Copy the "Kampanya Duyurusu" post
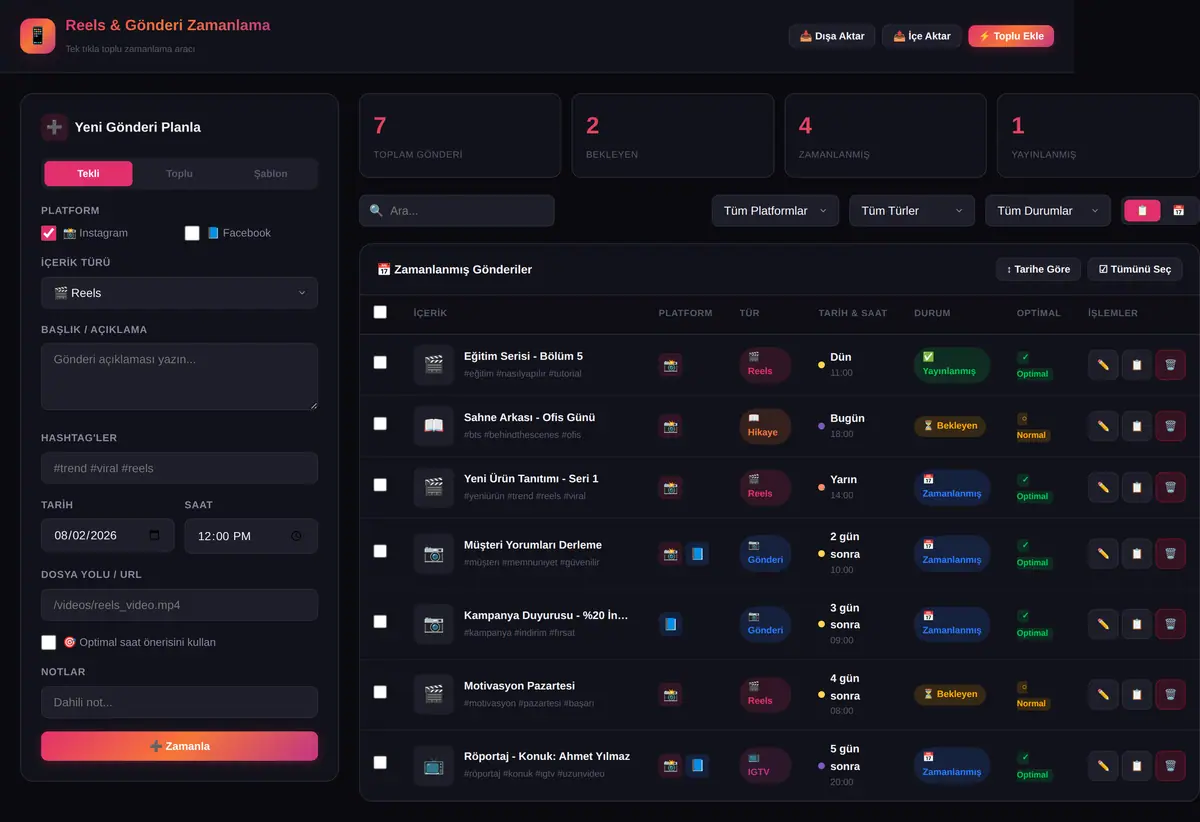This screenshot has width=1200, height=822. [1137, 624]
